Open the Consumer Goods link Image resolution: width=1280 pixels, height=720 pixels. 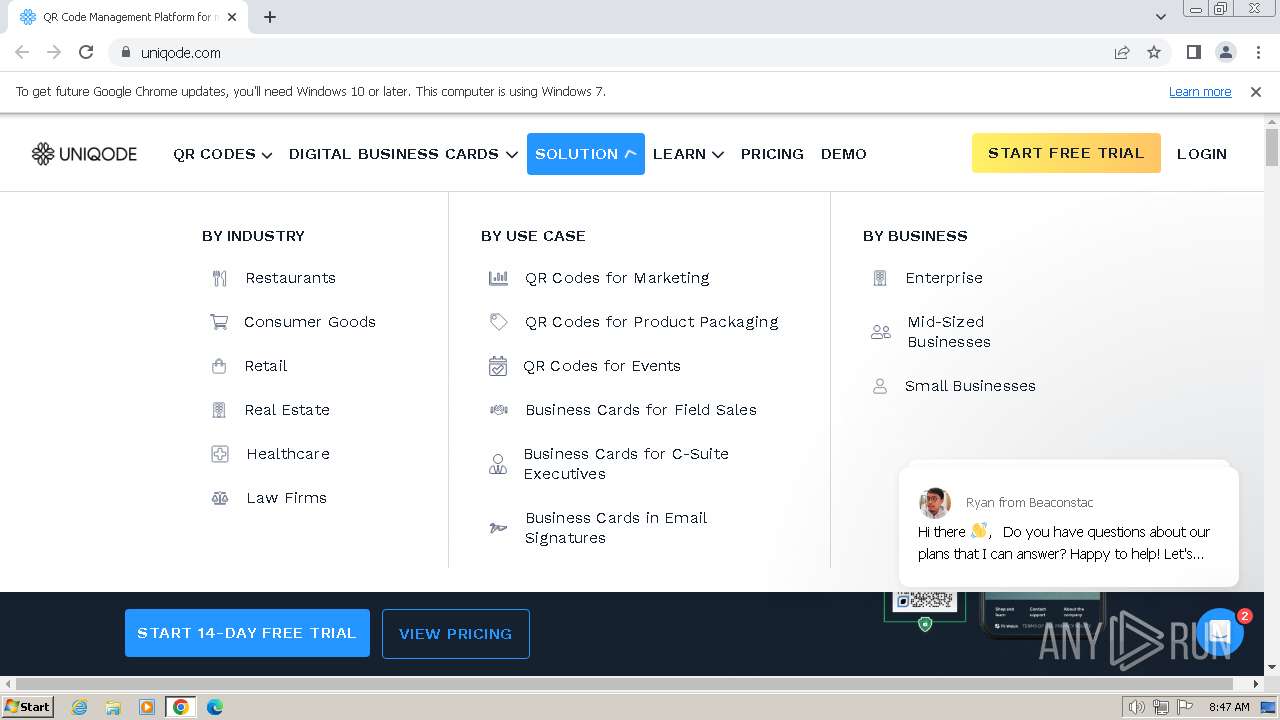point(310,322)
